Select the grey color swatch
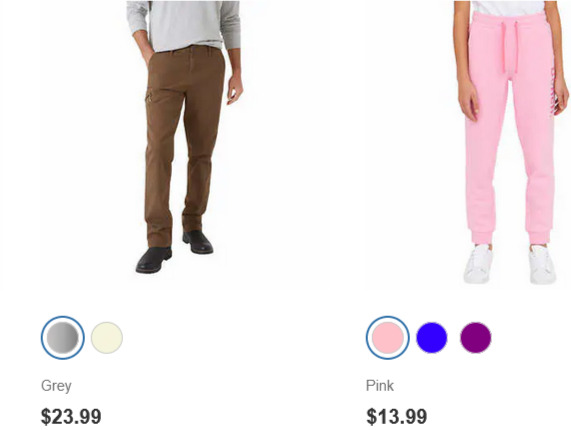571x430 pixels. [63, 338]
